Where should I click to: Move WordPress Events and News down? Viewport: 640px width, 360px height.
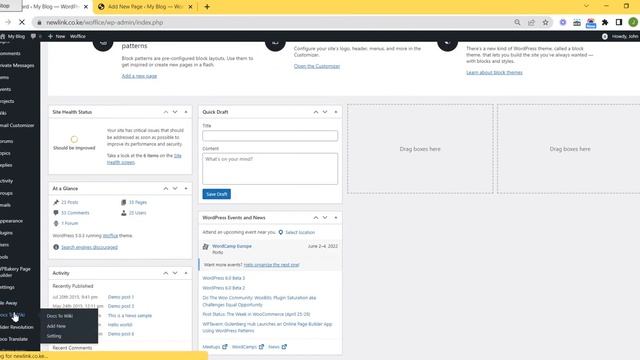pyautogui.click(x=325, y=218)
